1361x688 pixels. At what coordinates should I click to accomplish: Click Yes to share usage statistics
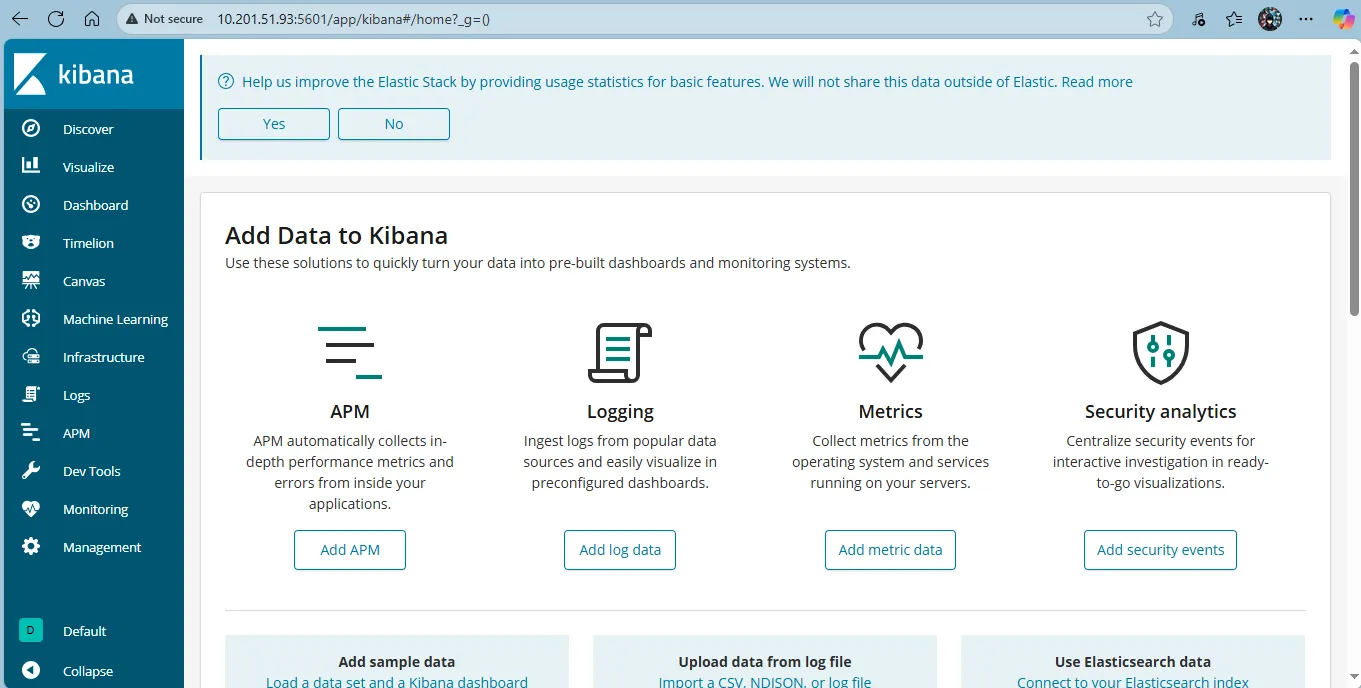274,124
